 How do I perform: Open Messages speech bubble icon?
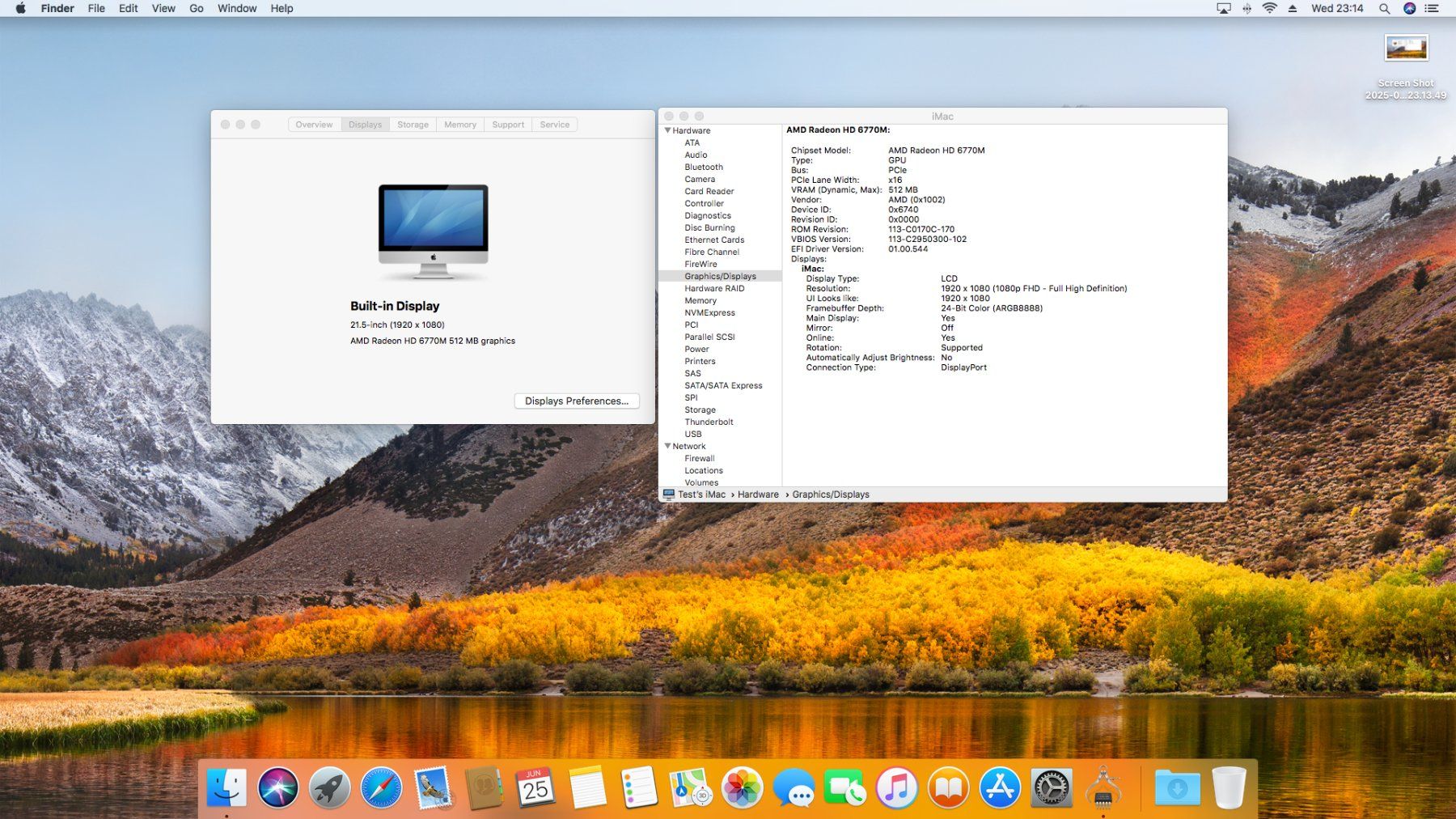(x=794, y=787)
